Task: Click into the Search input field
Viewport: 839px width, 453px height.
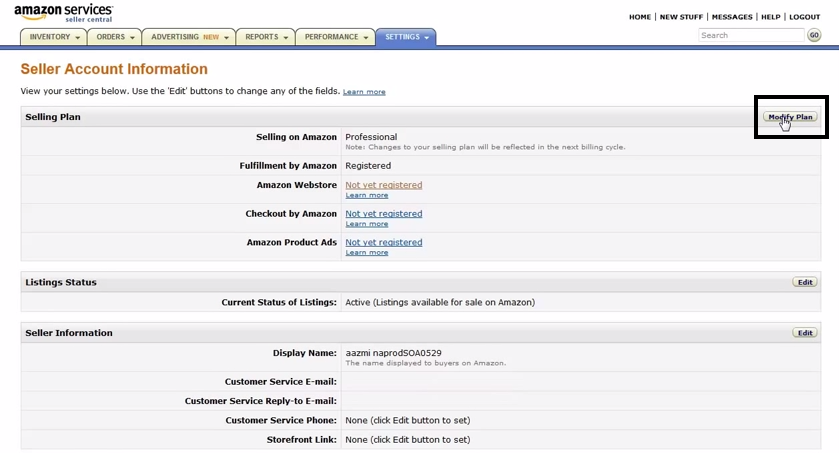Action: (x=751, y=35)
